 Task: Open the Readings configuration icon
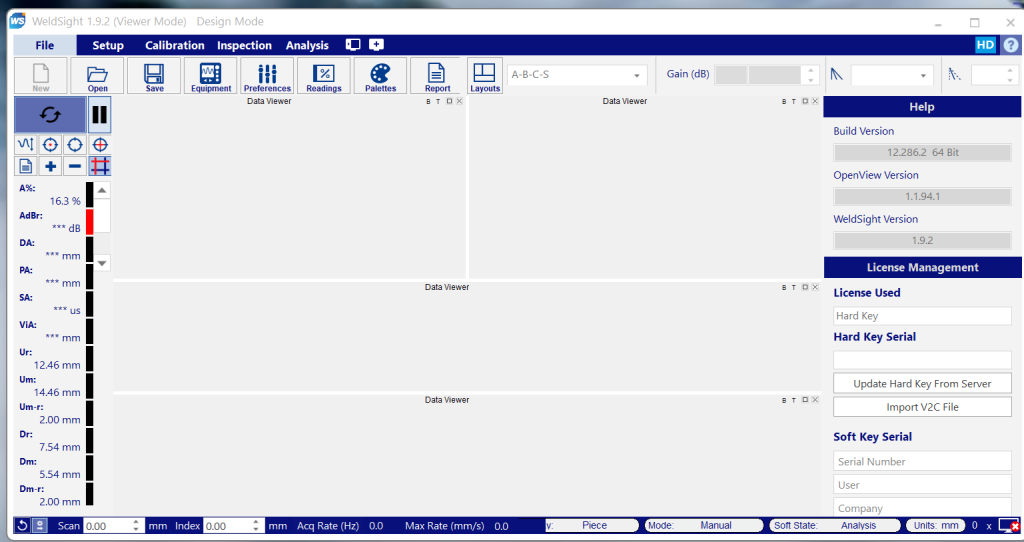pyautogui.click(x=324, y=76)
